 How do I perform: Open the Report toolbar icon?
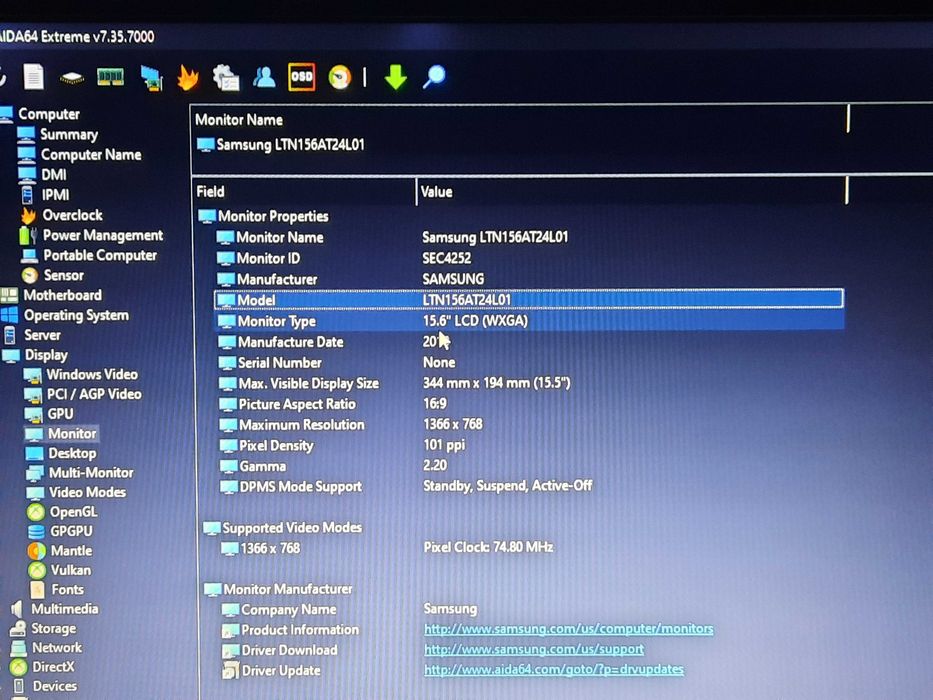pos(33,77)
